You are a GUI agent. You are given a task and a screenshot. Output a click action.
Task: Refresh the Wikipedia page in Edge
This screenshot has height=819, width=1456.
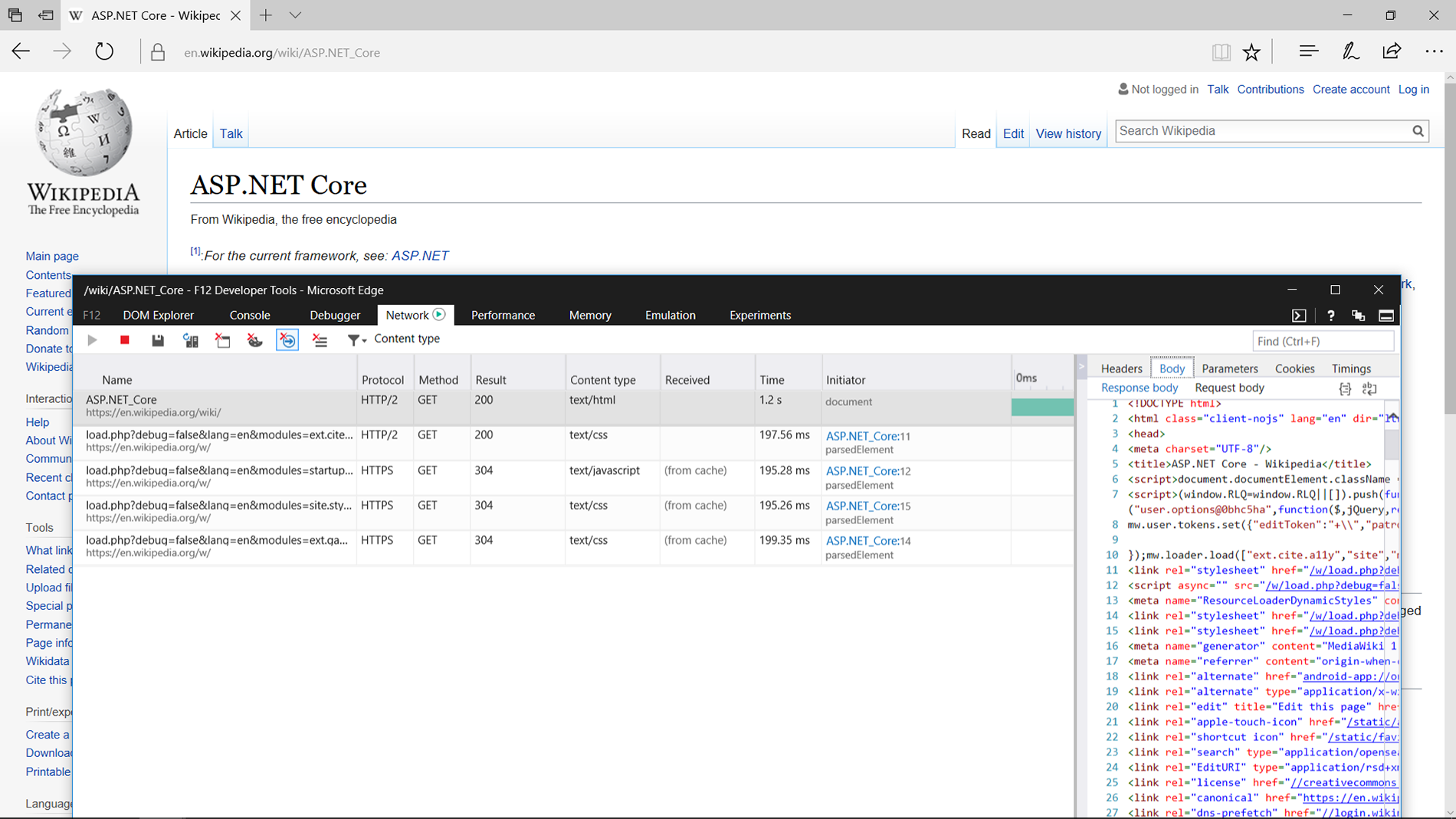click(x=104, y=52)
